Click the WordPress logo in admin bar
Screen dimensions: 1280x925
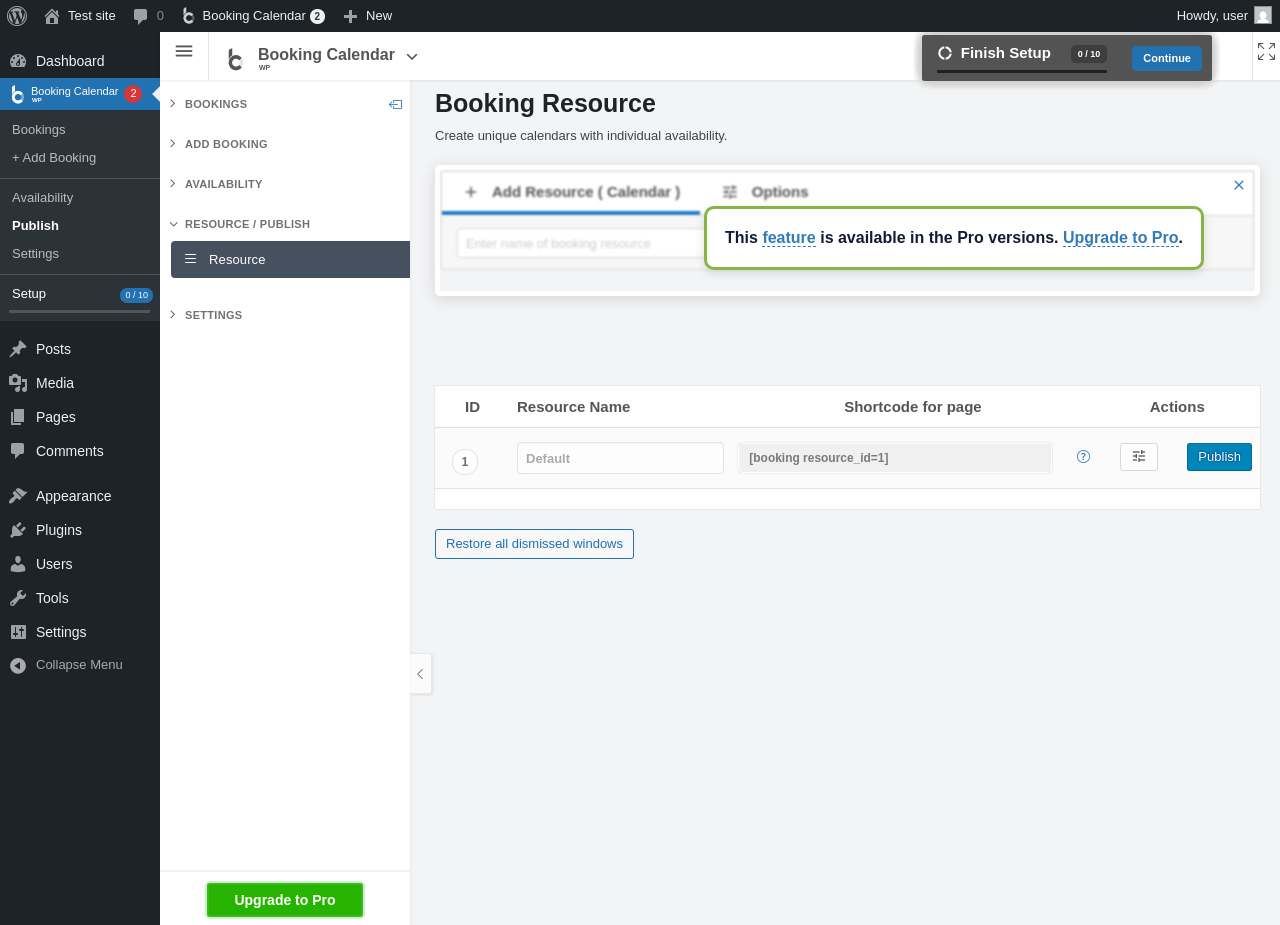point(17,16)
